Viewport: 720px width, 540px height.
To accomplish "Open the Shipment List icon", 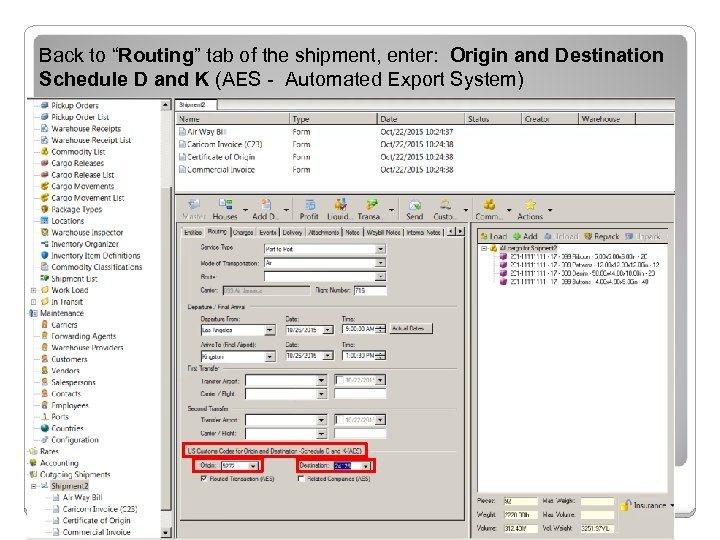I will point(45,278).
